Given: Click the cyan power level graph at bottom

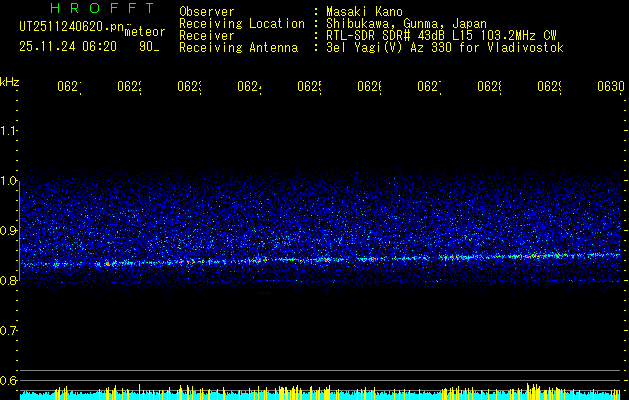Looking at the screenshot, I should pyautogui.click(x=320, y=395).
